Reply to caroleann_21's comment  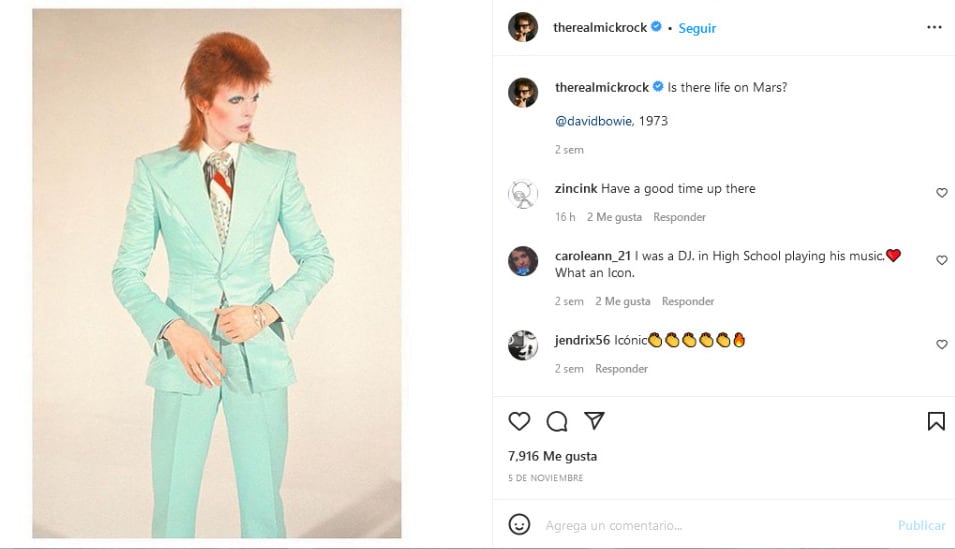[x=688, y=301]
